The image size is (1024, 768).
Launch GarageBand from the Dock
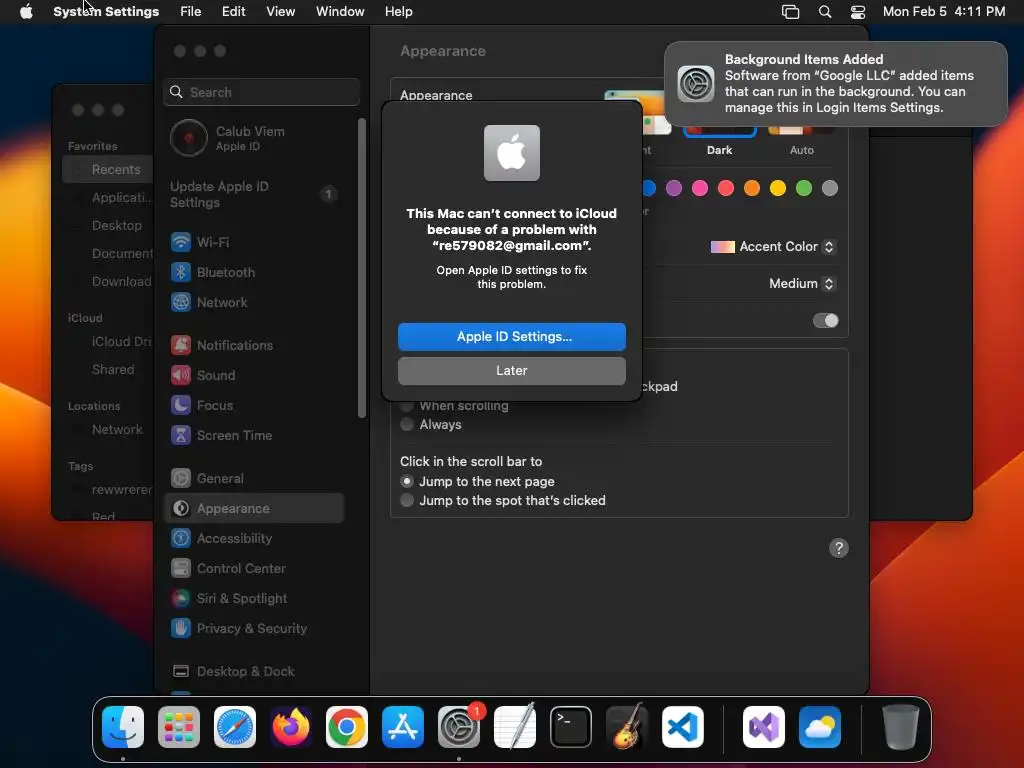[x=627, y=727]
